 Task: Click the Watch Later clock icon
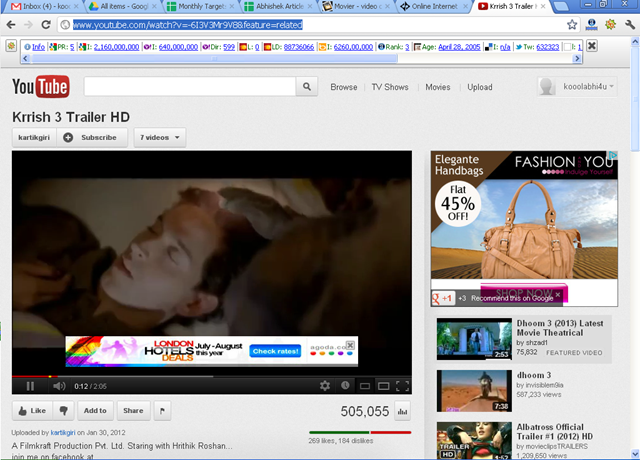345,385
